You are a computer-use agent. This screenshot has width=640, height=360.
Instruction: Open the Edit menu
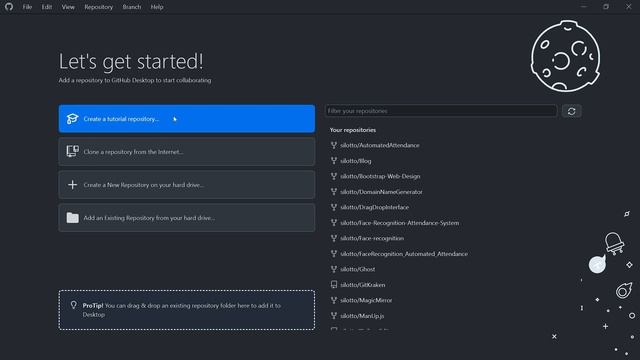[x=47, y=7]
